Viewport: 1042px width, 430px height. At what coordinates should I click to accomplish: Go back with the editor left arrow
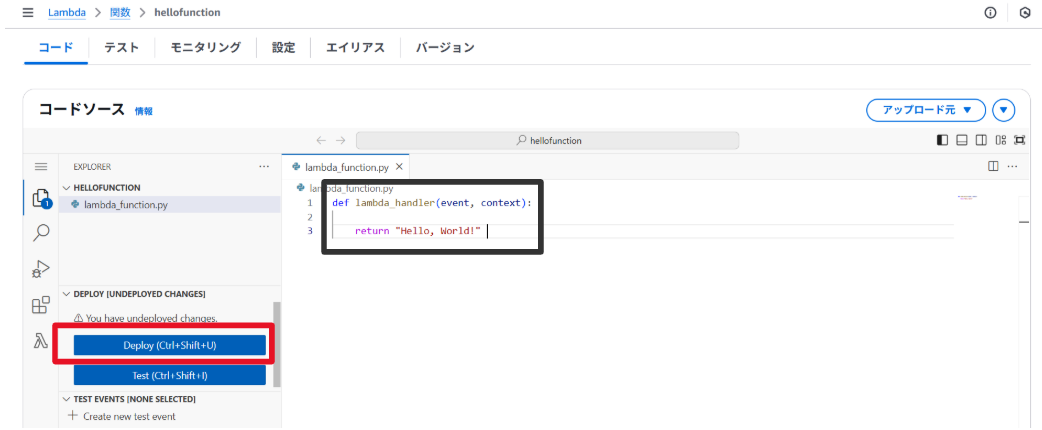[321, 140]
